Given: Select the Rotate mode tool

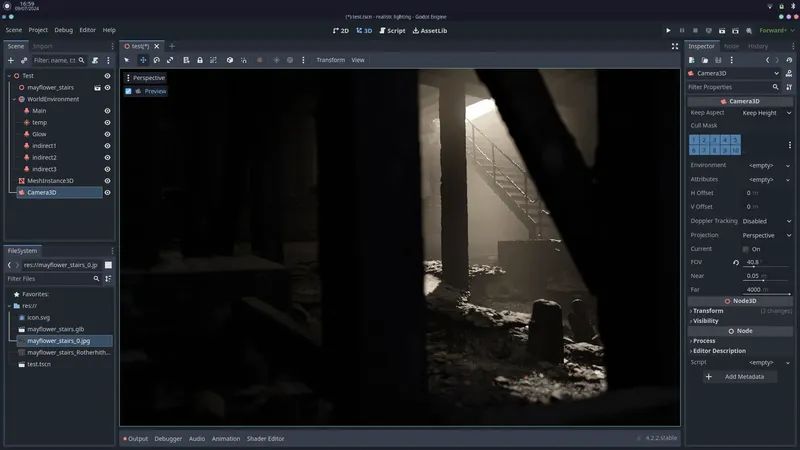Looking at the screenshot, I should (157, 60).
